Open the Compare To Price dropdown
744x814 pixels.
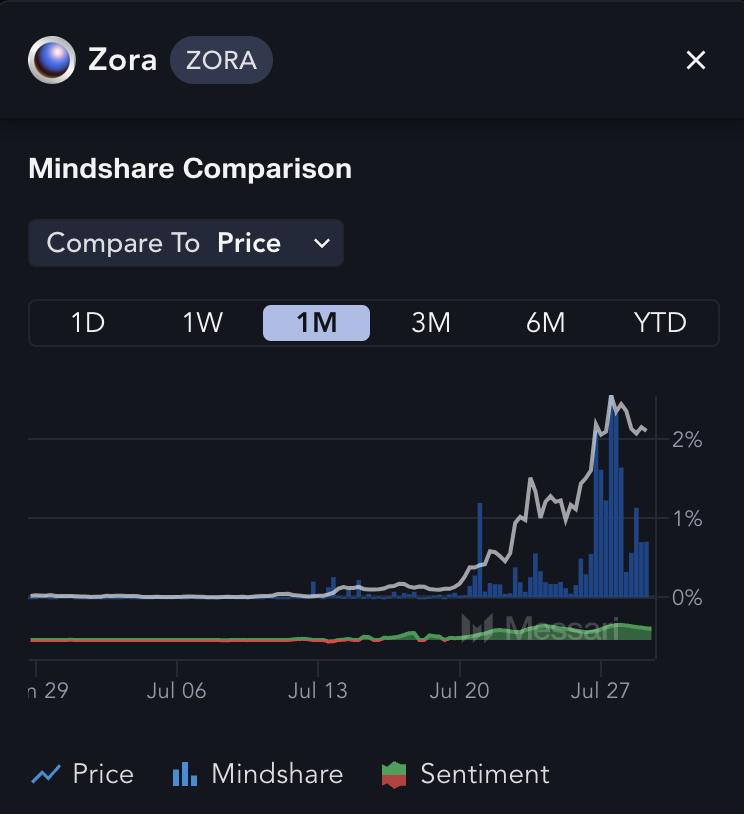(x=186, y=243)
